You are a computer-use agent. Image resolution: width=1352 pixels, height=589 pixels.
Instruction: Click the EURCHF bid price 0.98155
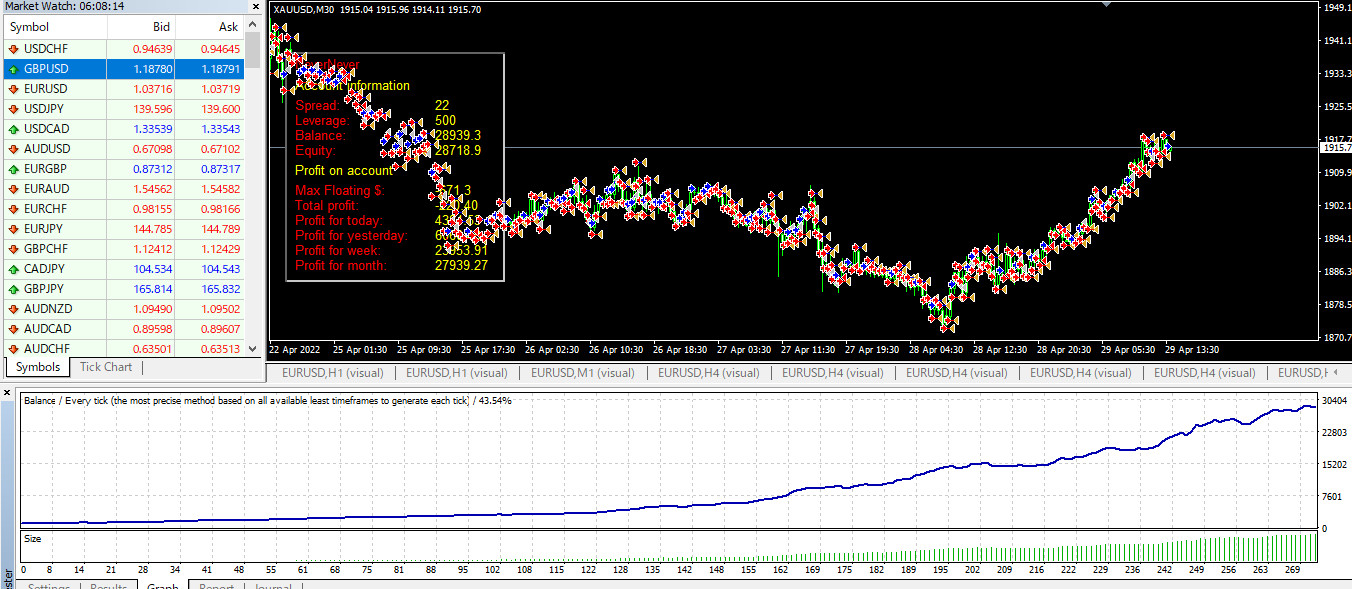[152, 209]
